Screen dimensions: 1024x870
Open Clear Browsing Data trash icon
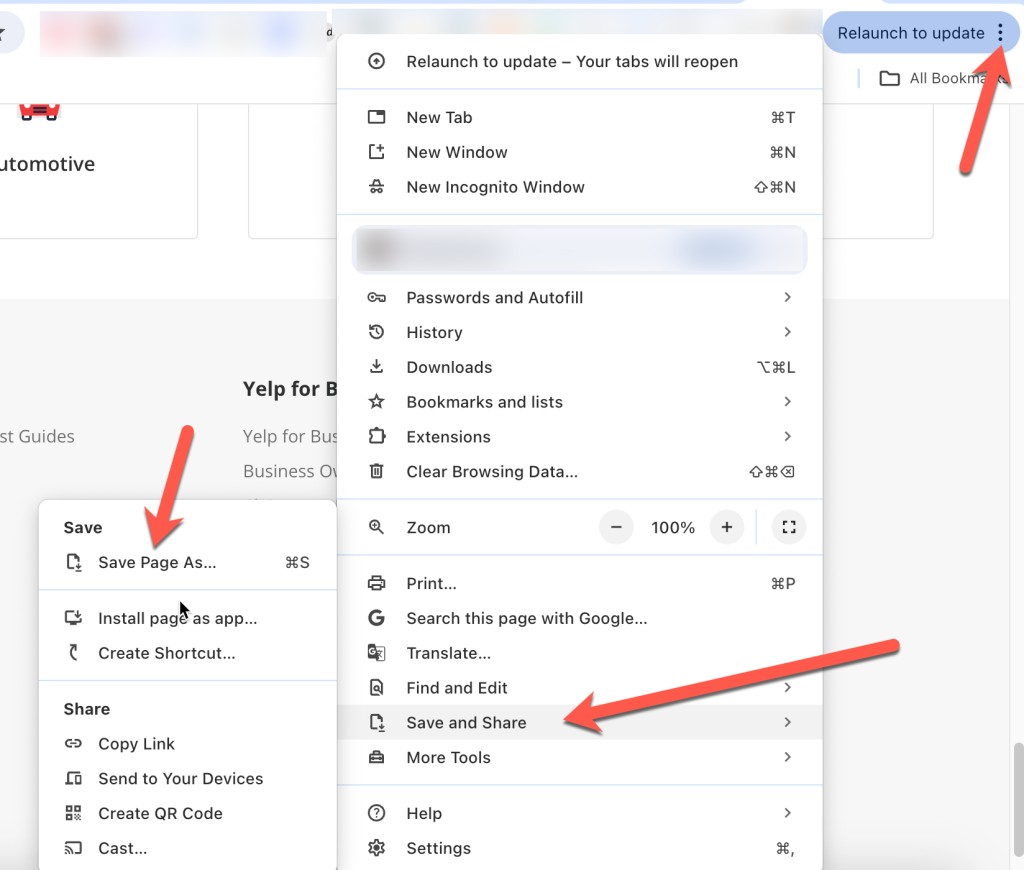[377, 472]
